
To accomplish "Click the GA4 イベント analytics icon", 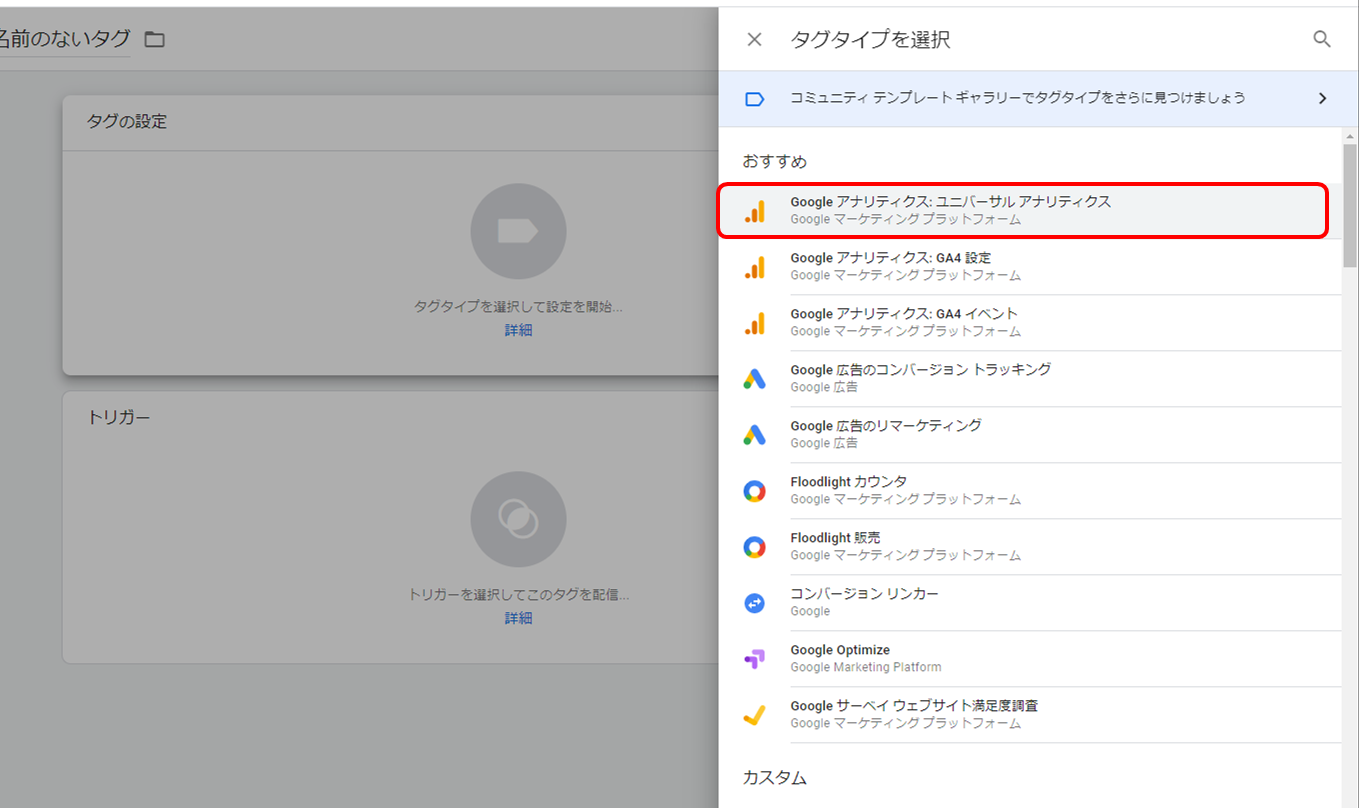I will [x=755, y=323].
